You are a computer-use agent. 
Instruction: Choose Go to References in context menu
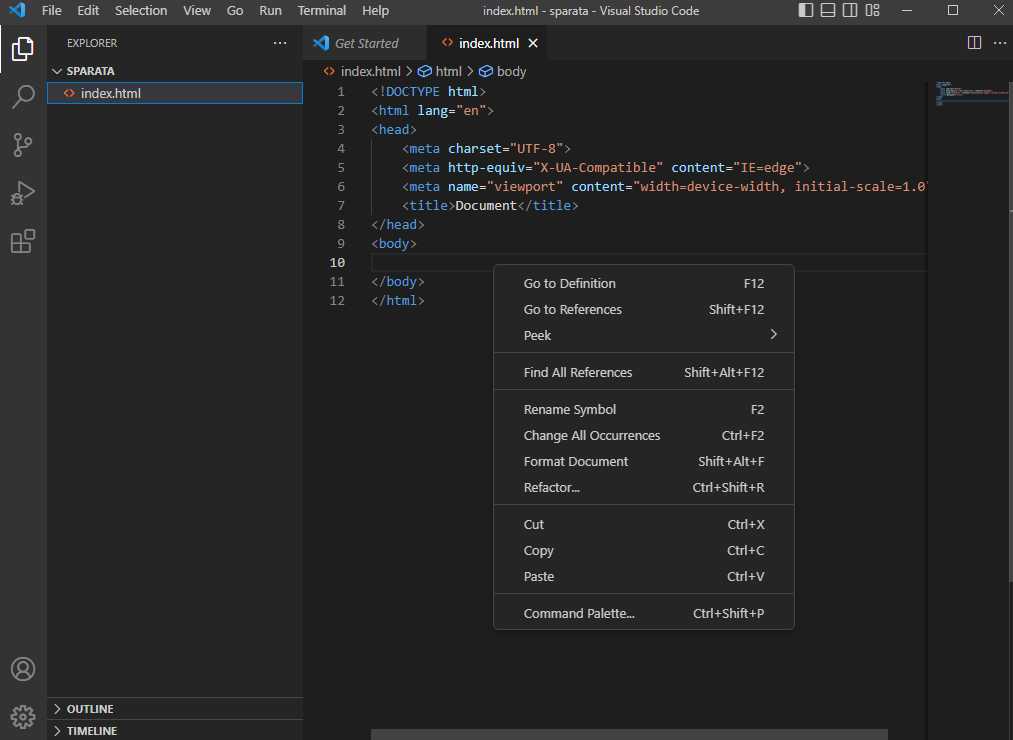pyautogui.click(x=643, y=309)
